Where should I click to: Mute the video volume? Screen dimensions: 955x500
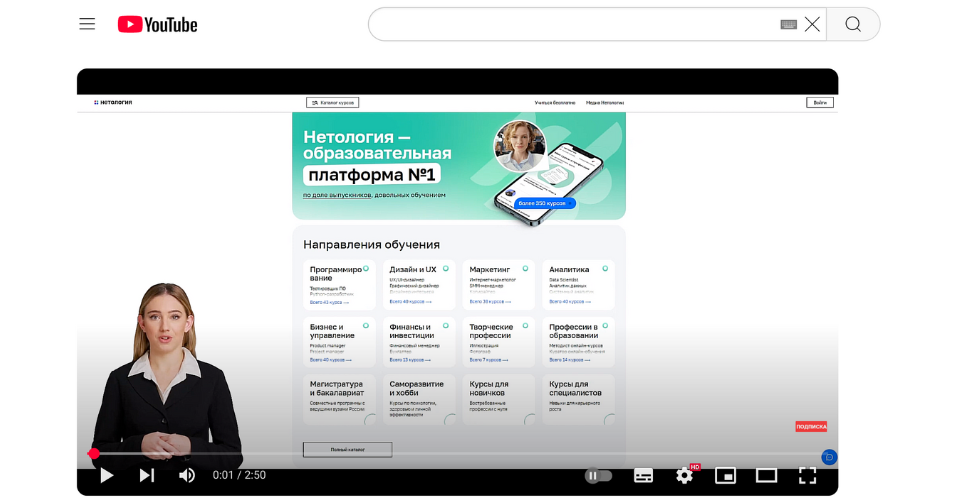click(187, 475)
